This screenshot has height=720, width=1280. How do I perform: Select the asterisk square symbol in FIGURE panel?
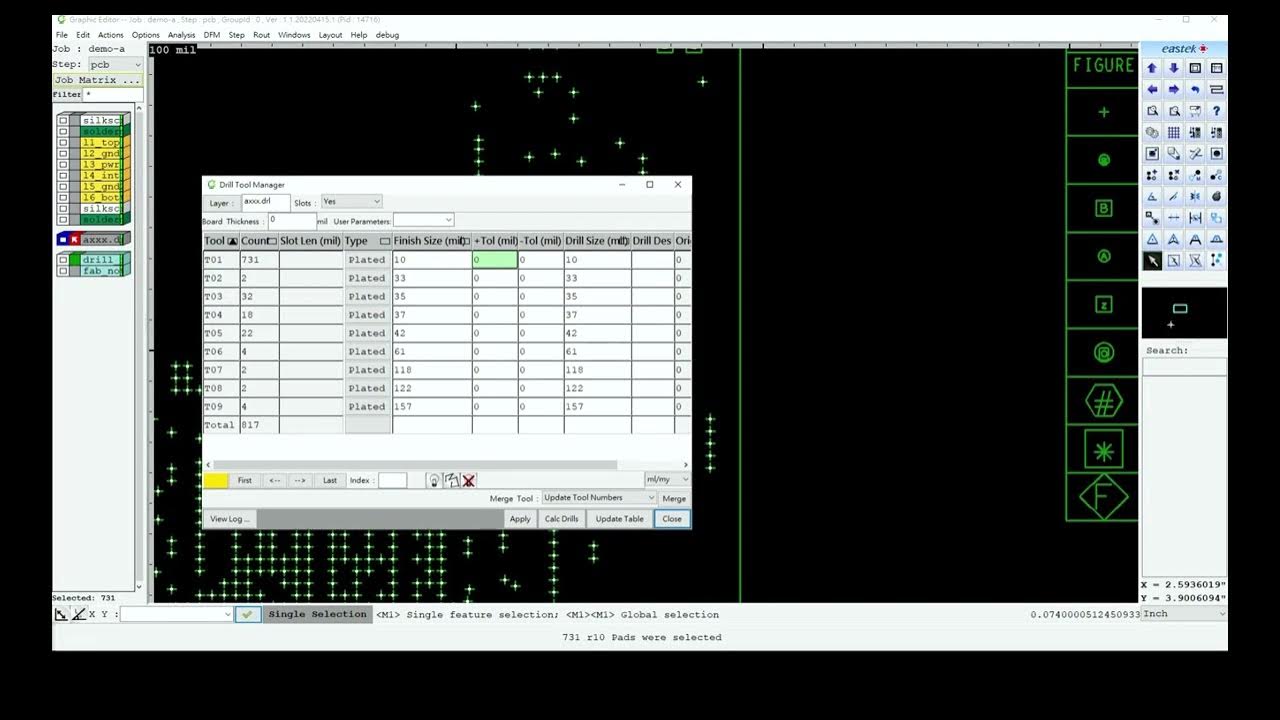1103,451
